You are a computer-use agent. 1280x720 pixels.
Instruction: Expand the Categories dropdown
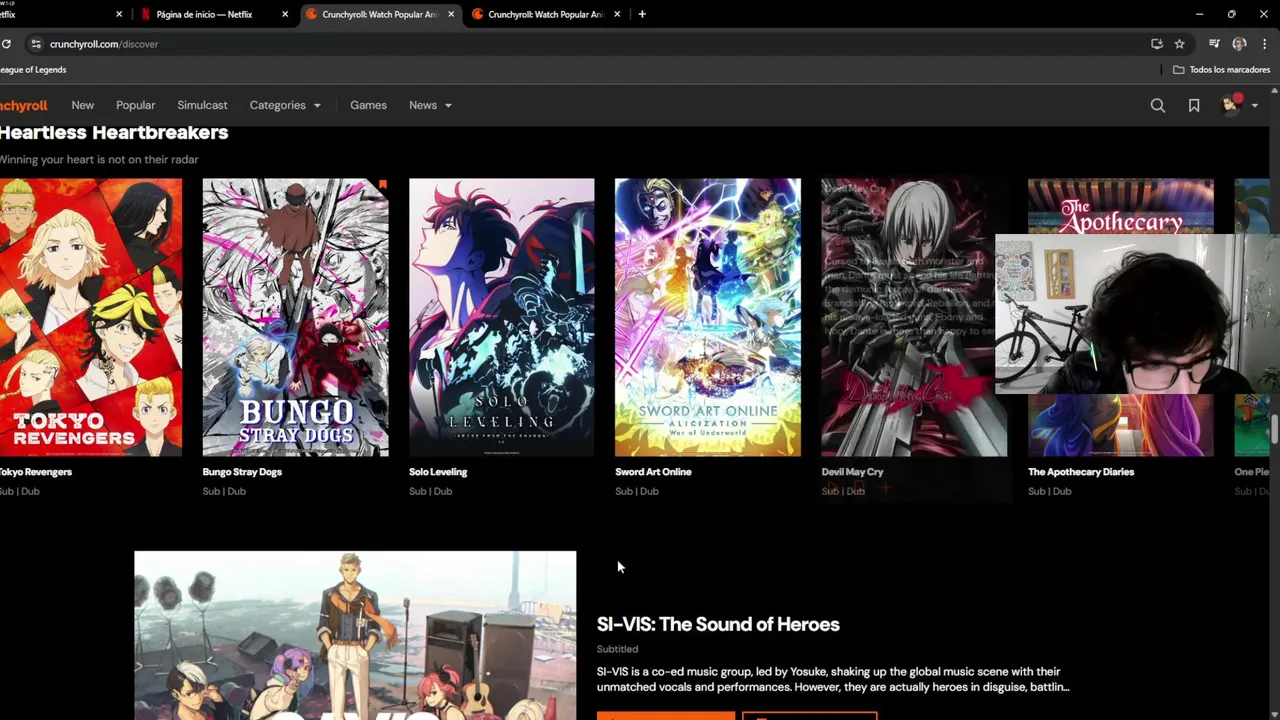pos(285,105)
